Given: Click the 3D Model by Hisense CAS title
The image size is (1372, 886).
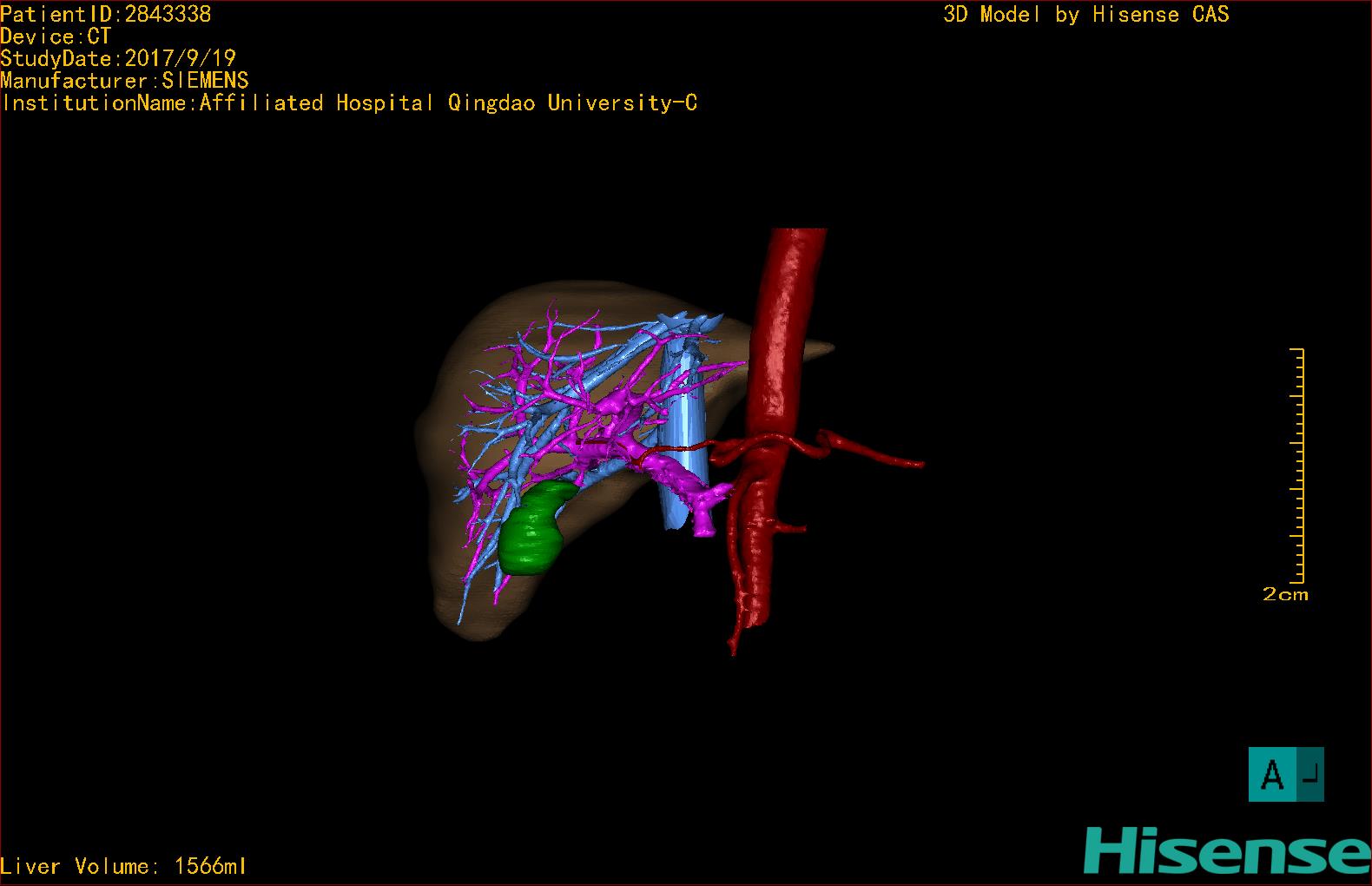Looking at the screenshot, I should [1086, 14].
